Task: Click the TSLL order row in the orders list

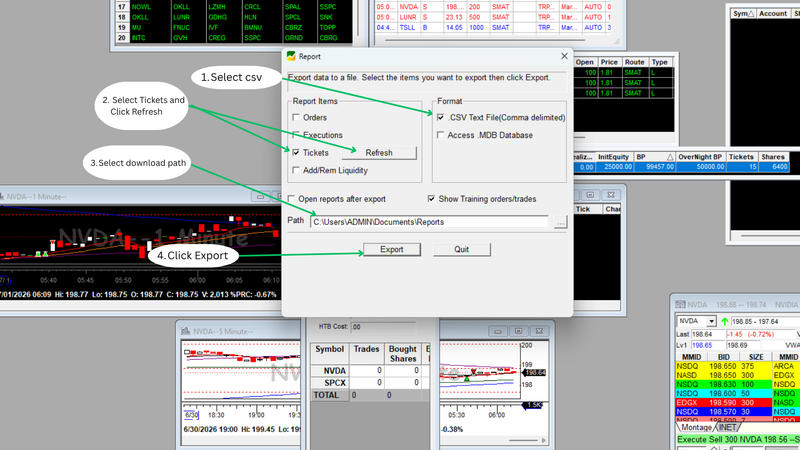Action: 494,28
